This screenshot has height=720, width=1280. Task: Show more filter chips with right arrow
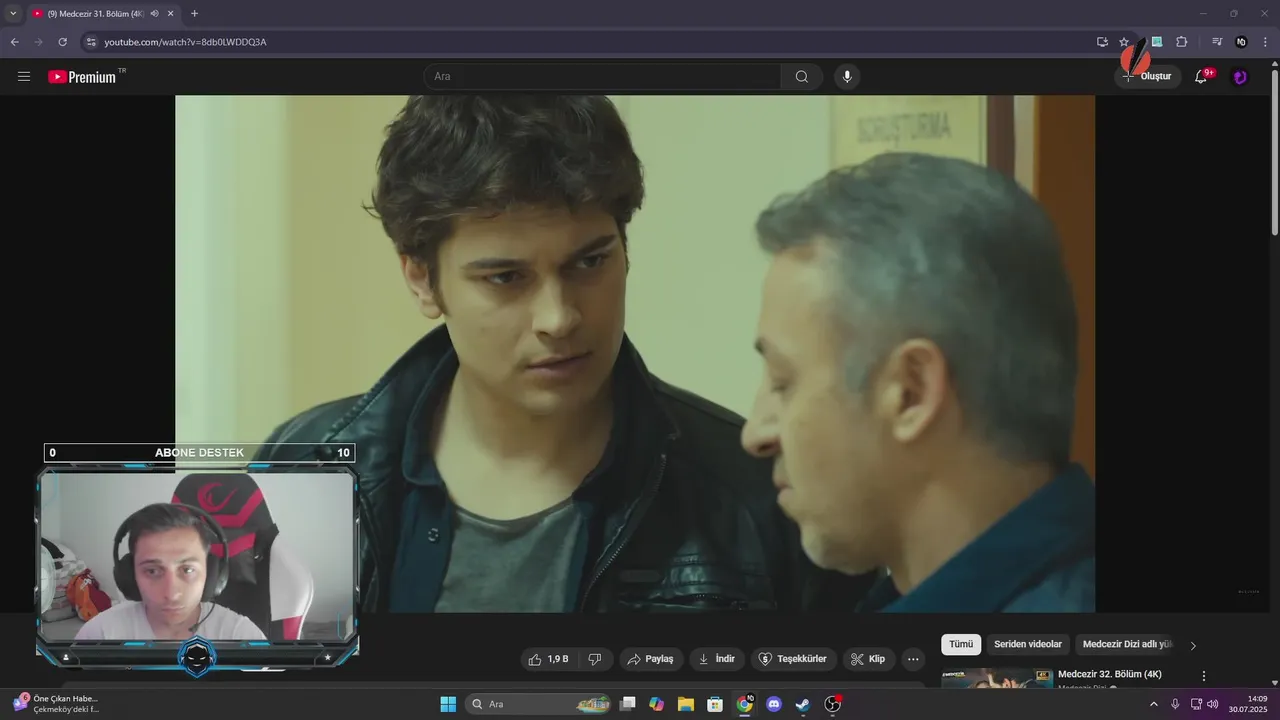tap(1193, 646)
